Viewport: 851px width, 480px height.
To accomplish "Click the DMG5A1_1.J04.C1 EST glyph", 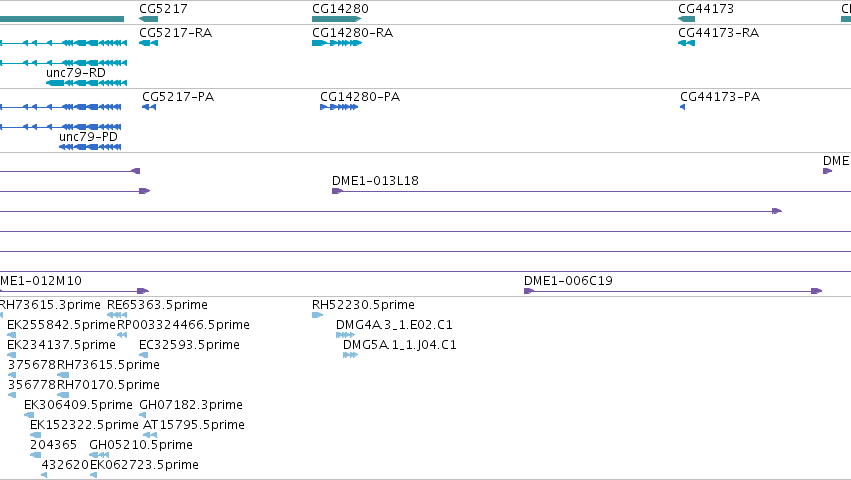I will coord(350,355).
